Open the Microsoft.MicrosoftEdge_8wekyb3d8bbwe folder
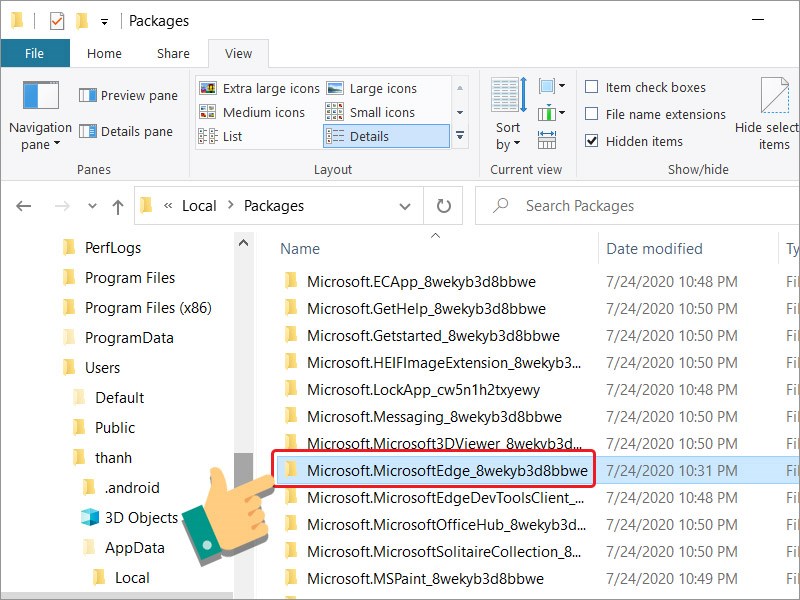The width and height of the screenshot is (800, 600). click(436, 470)
